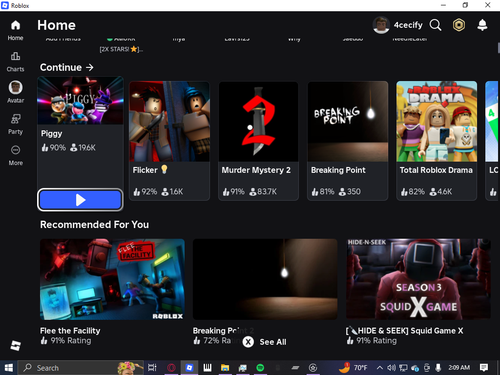Open the notifications bell

coord(482,25)
